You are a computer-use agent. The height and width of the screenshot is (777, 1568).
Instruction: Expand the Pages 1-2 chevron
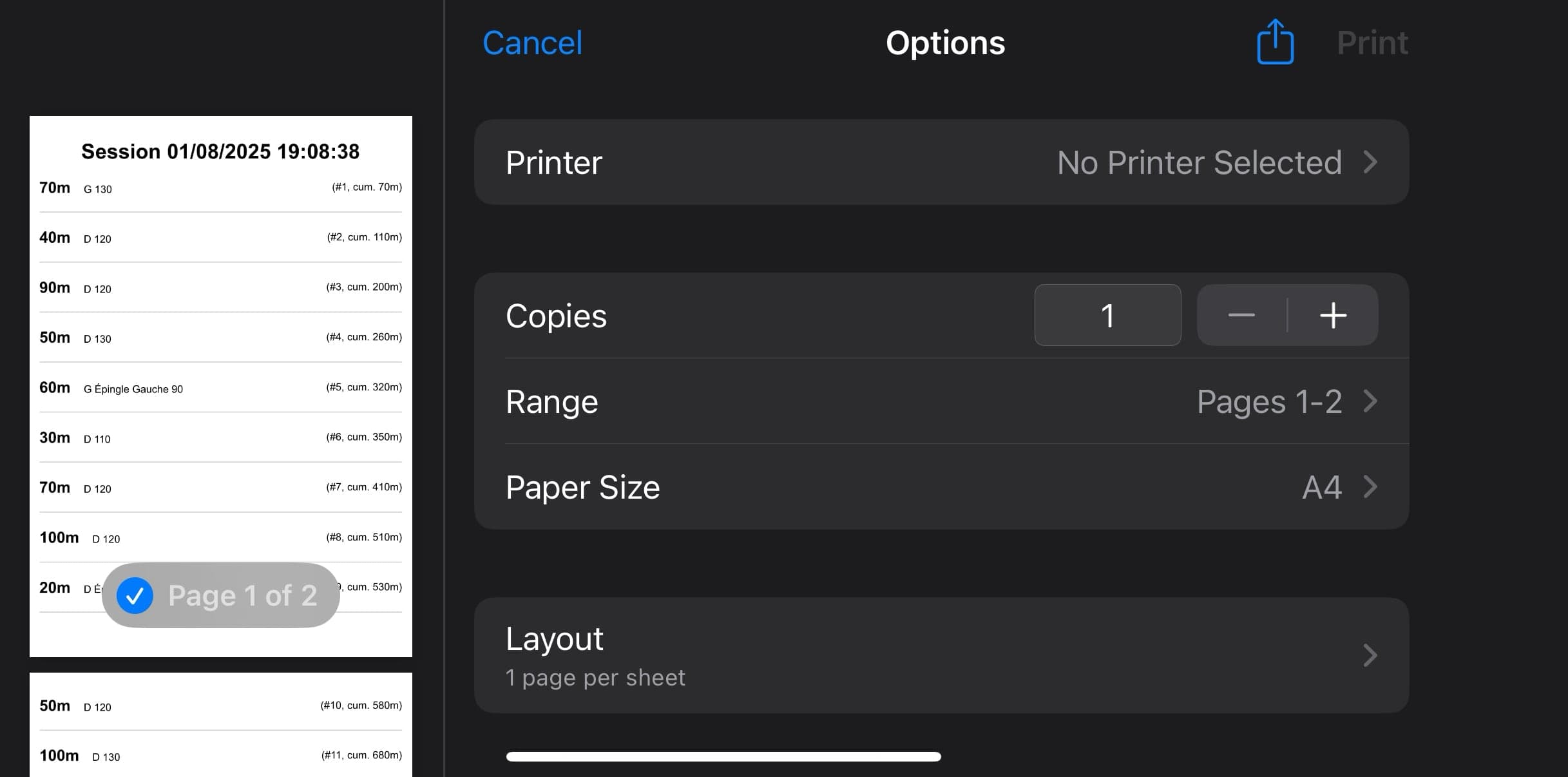(x=1370, y=401)
